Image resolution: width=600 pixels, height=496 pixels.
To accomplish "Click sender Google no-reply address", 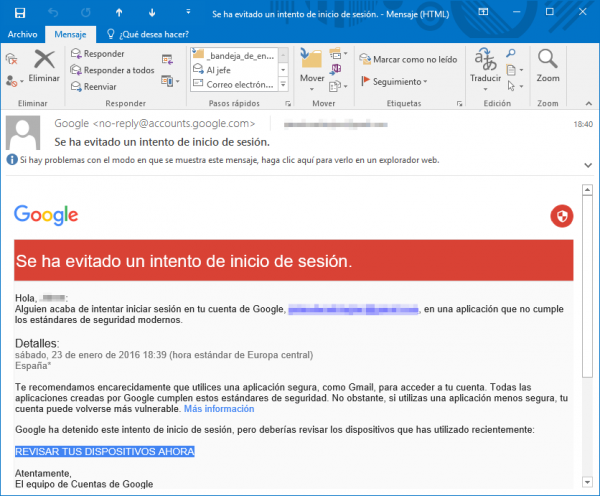I will tap(154, 123).
